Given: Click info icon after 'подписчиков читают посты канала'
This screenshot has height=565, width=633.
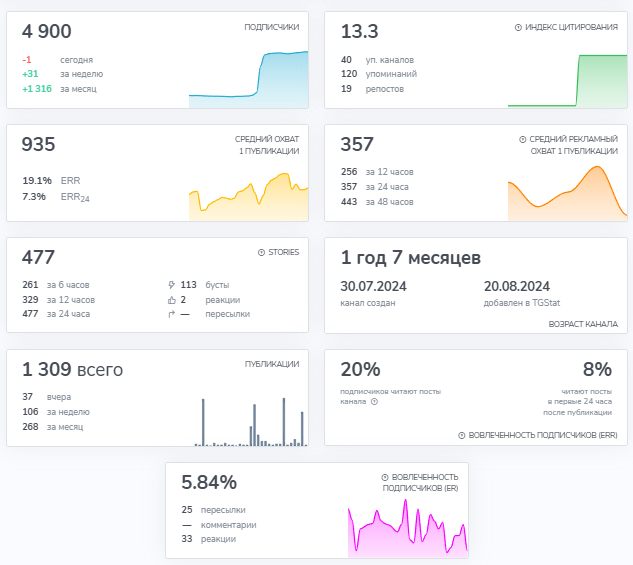Looking at the screenshot, I should click(x=374, y=402).
